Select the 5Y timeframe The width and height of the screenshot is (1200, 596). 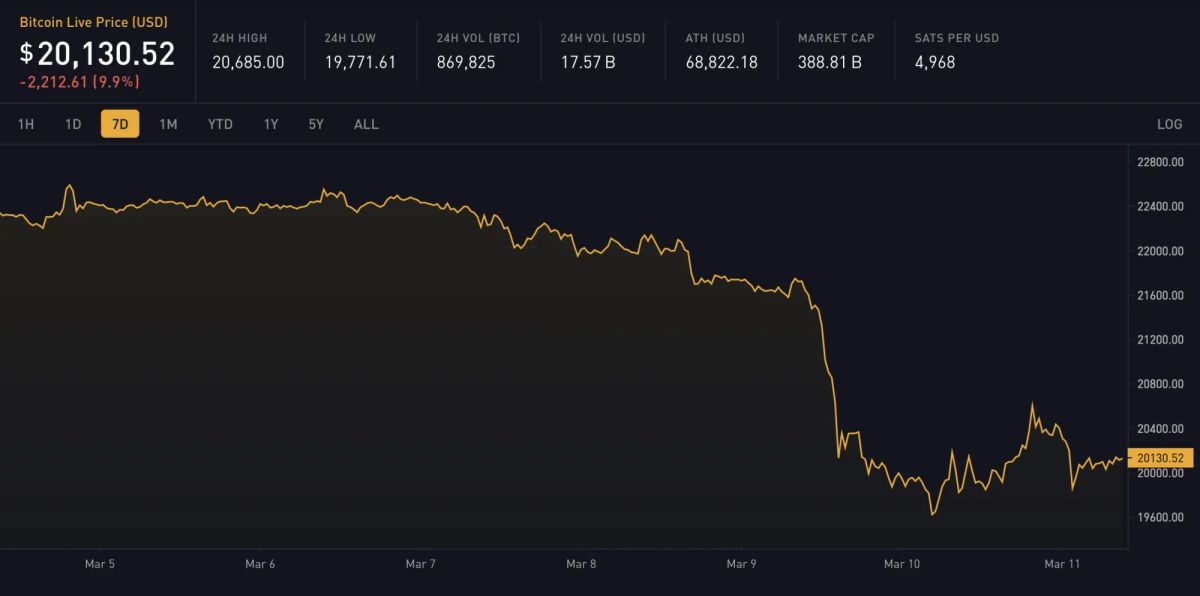(x=316, y=124)
